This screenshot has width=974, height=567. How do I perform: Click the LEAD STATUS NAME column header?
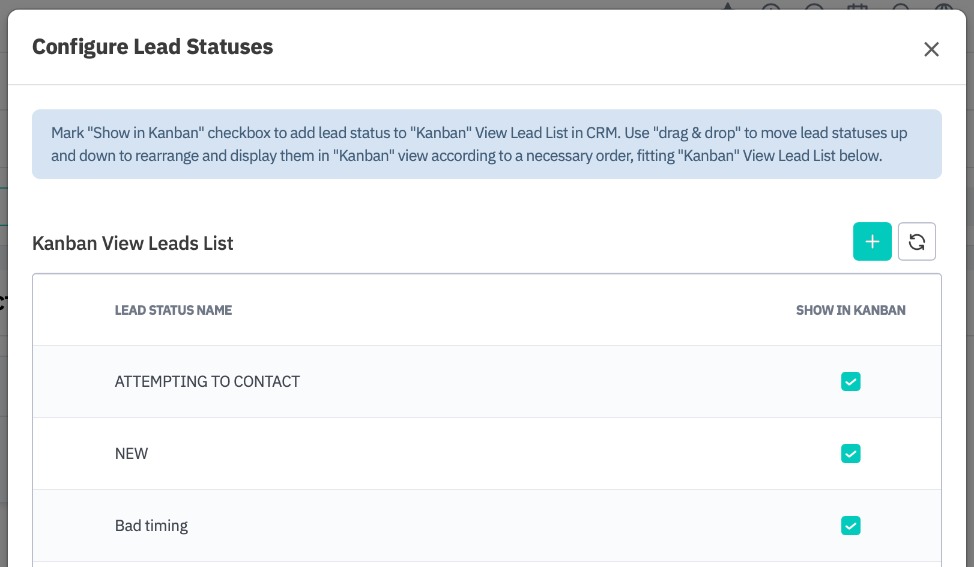click(173, 311)
